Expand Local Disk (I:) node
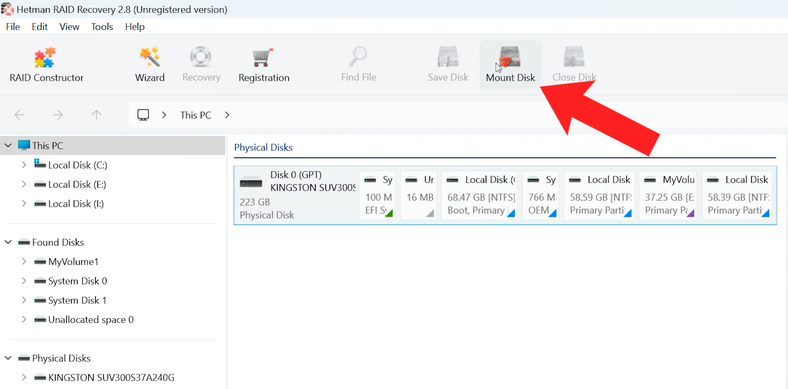788x389 pixels. [x=24, y=204]
